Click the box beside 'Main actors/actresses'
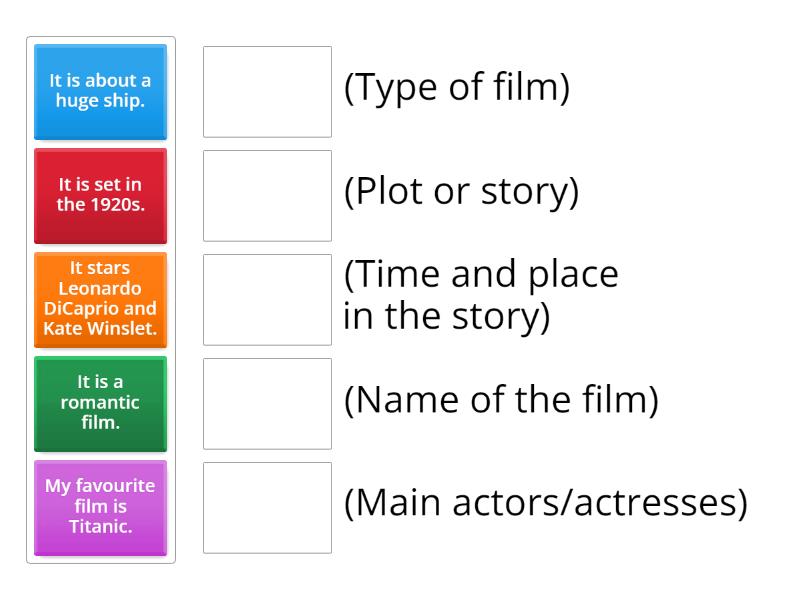Image resolution: width=800 pixels, height=600 pixels. click(x=267, y=508)
